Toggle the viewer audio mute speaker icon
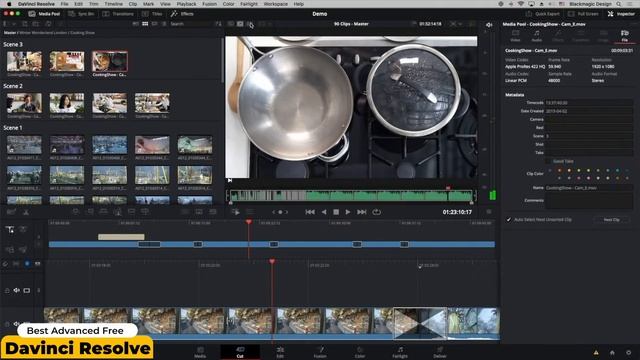Screen dimensions: 640x360 pos(489,25)
